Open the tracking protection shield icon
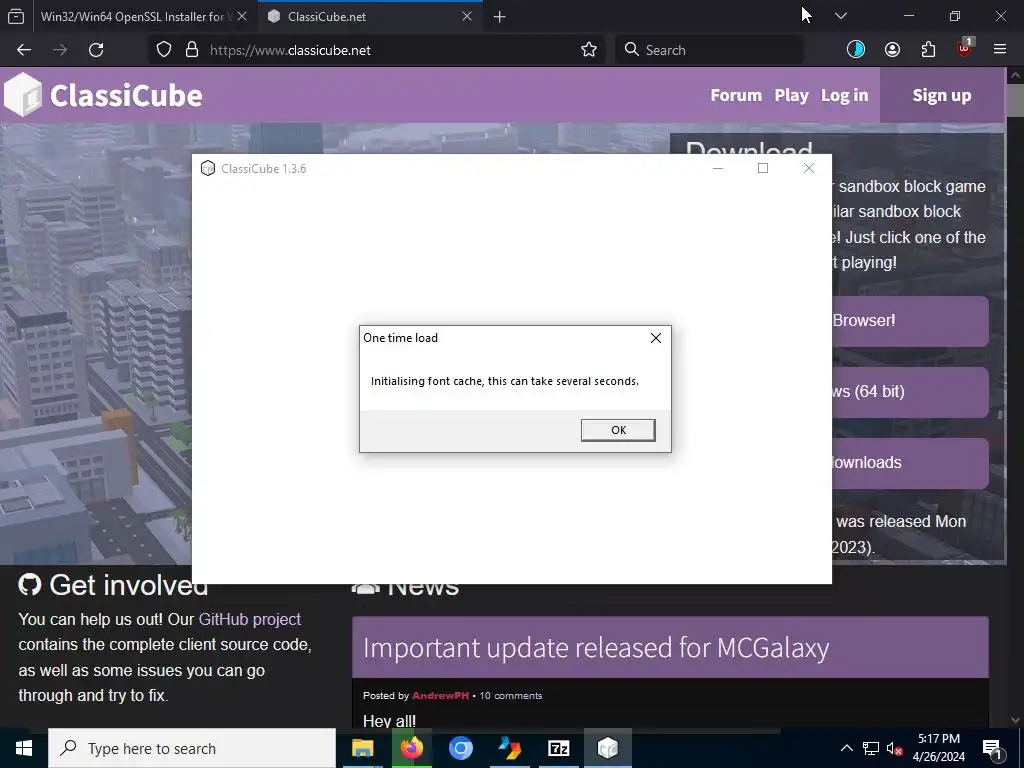Image resolution: width=1024 pixels, height=768 pixels. (164, 50)
